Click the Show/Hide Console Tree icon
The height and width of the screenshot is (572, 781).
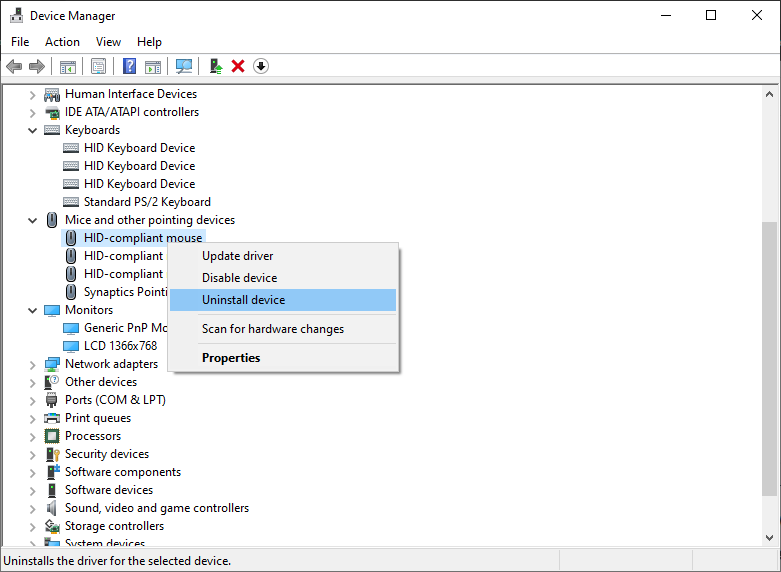click(68, 66)
